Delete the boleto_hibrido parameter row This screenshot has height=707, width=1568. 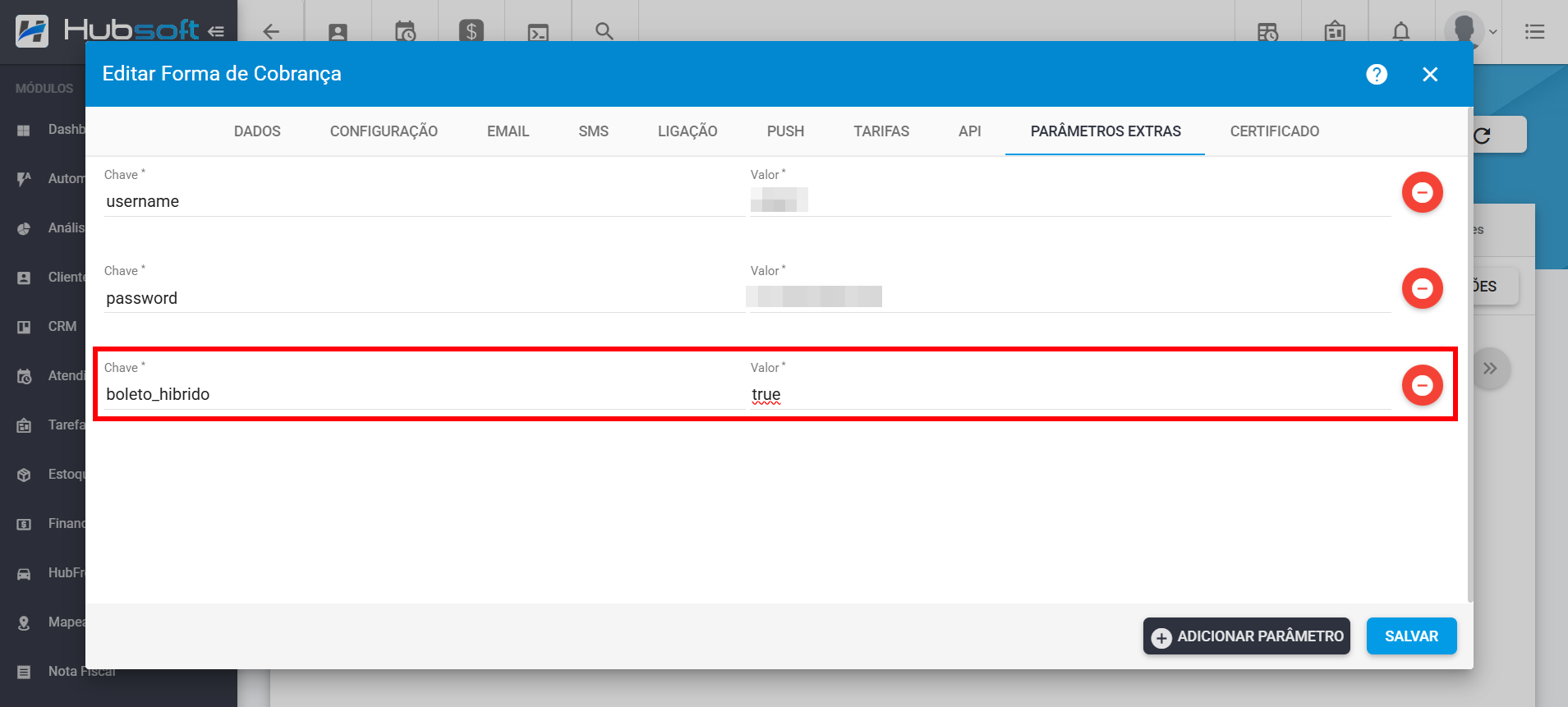1422,385
